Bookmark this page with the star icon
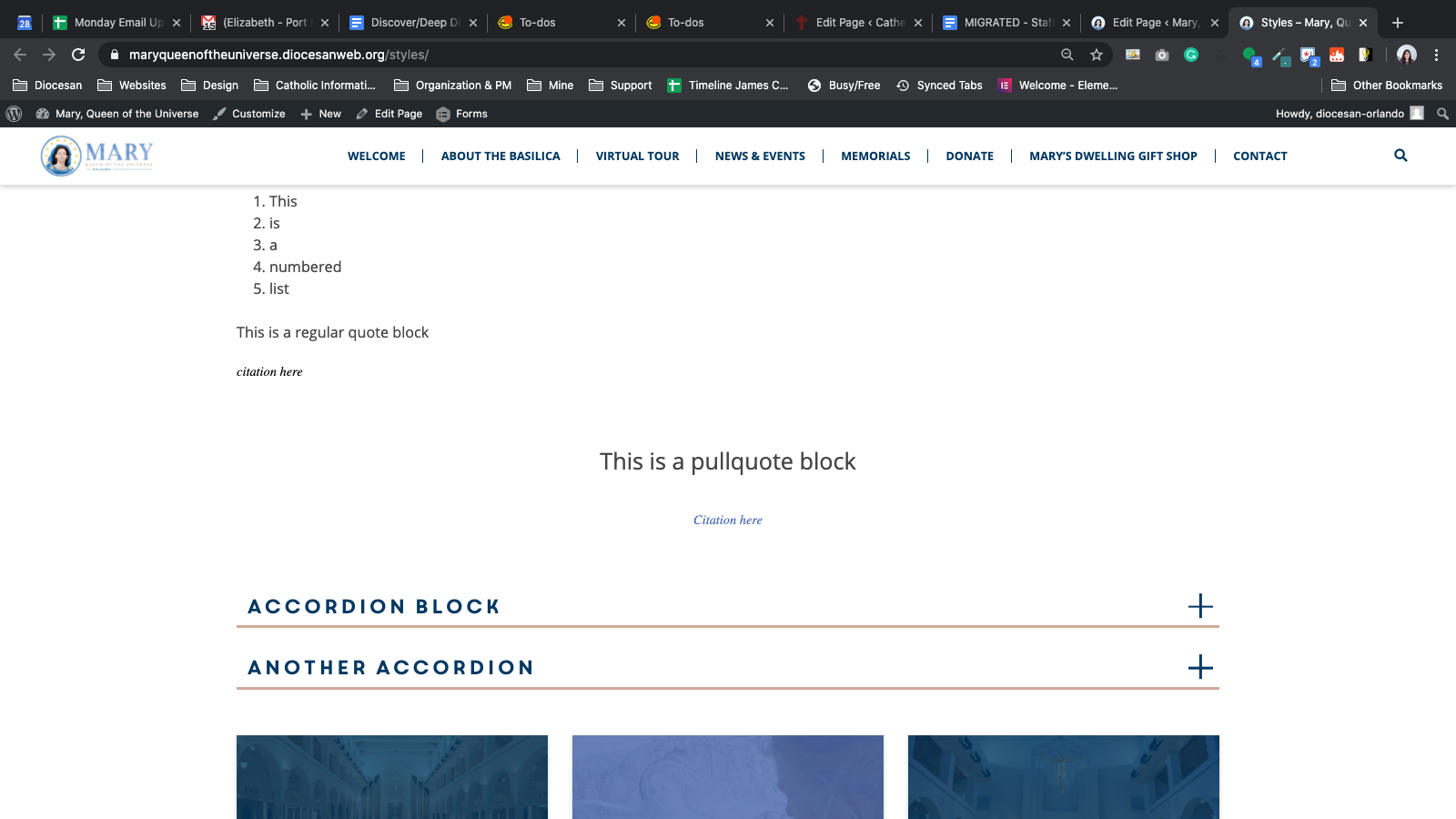 (x=1097, y=55)
